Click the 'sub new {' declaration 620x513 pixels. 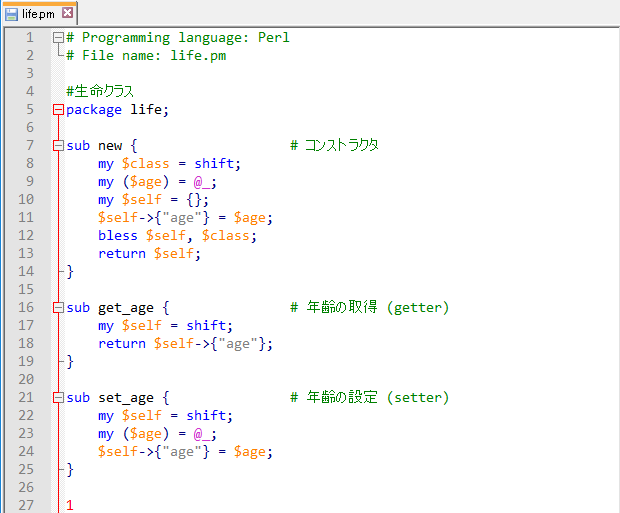tap(102, 146)
